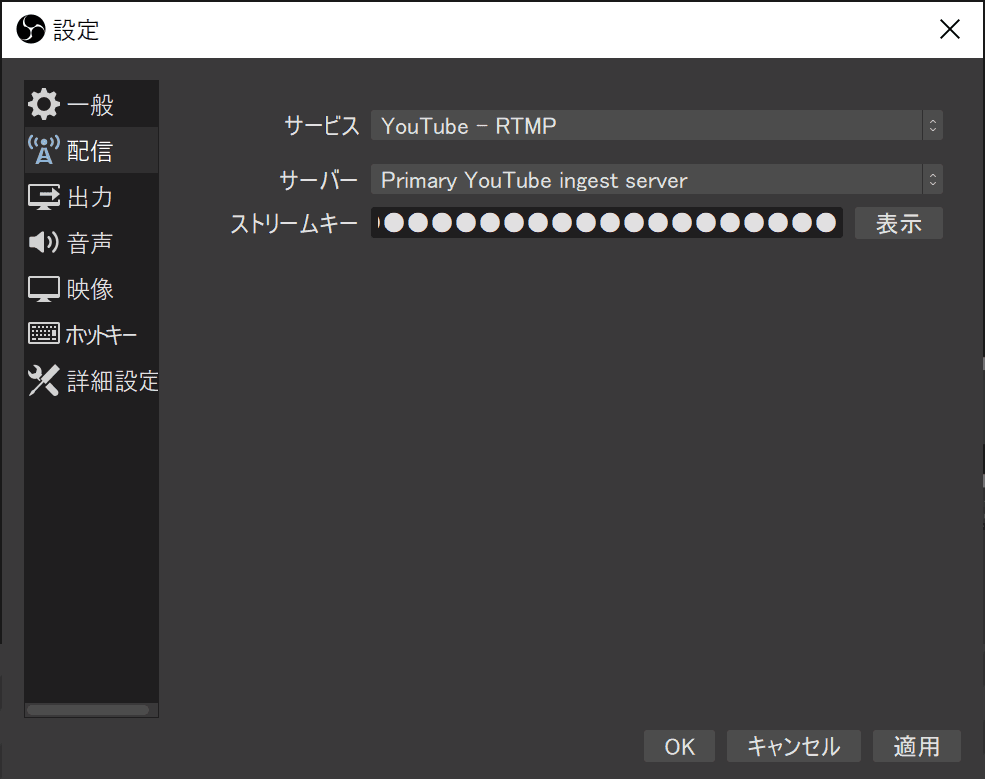Click the サーバー dropdown arrow

pos(933,180)
